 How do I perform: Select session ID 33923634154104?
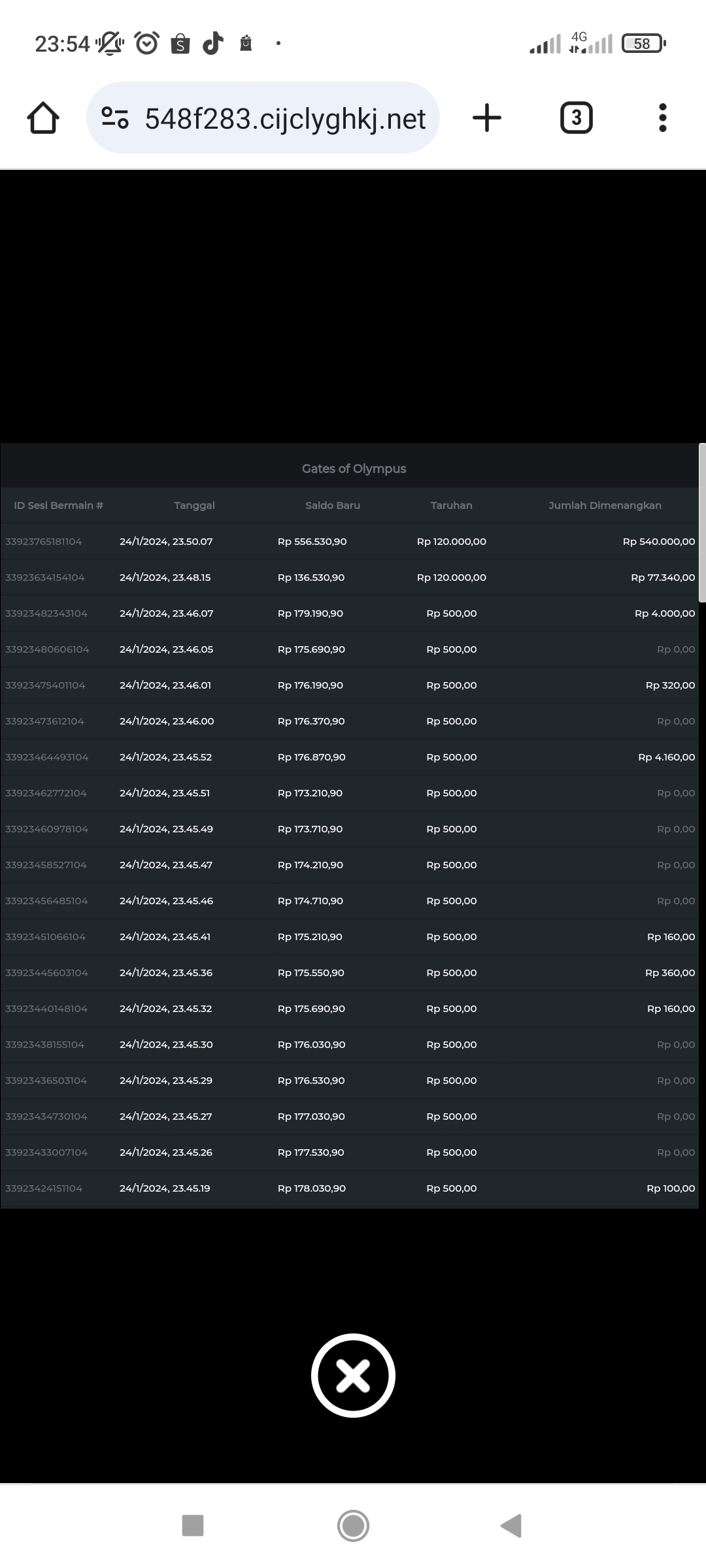point(45,578)
